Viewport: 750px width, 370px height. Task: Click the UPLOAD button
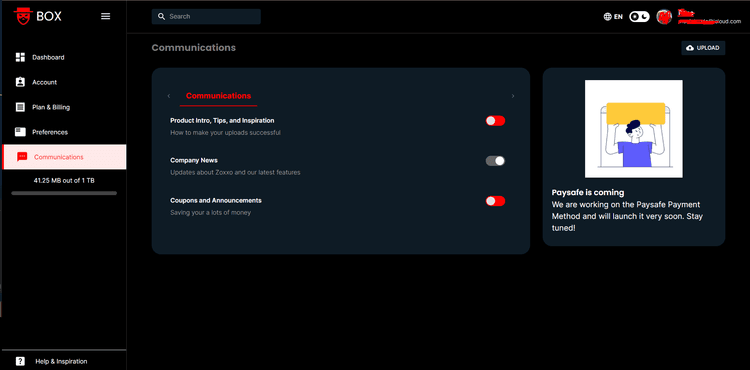[x=703, y=48]
